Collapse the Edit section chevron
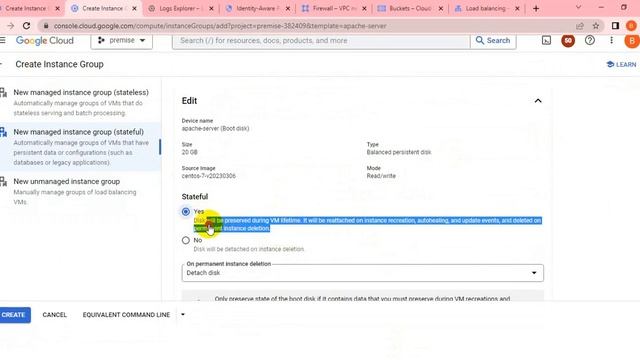The width and height of the screenshot is (640, 360). (538, 101)
